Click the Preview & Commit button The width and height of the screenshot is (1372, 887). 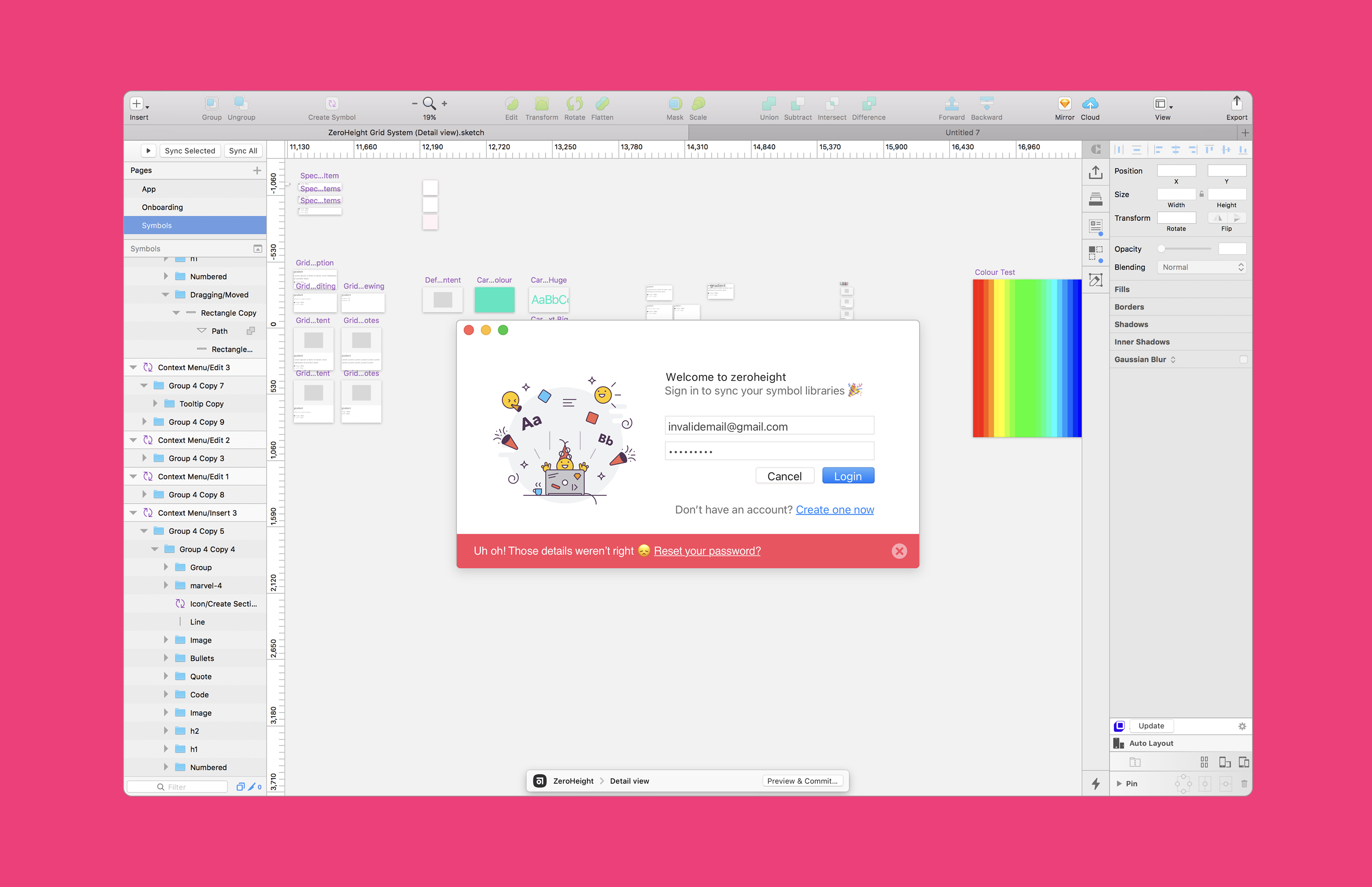(x=803, y=781)
